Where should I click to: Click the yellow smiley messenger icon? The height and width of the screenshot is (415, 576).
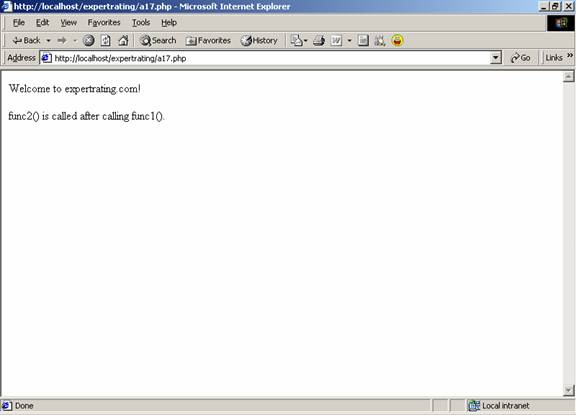pyautogui.click(x=397, y=40)
